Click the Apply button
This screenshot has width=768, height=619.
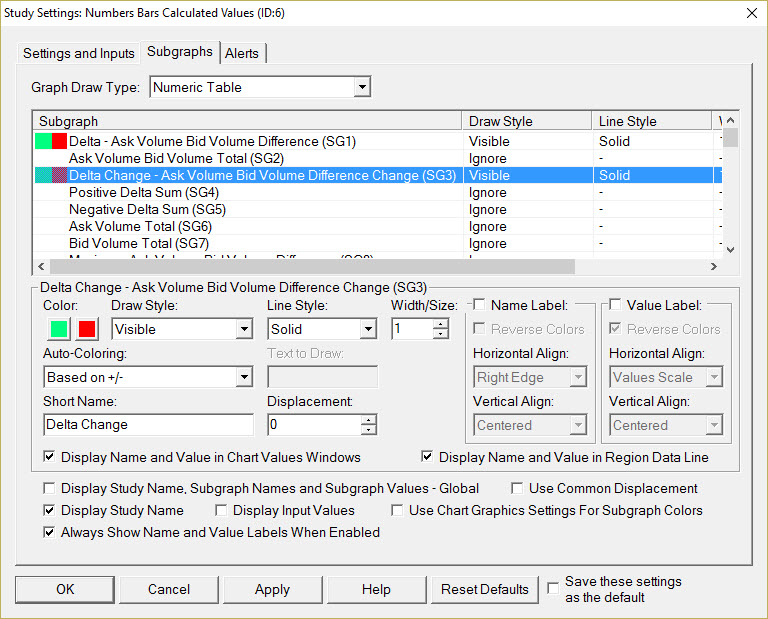[x=272, y=589]
